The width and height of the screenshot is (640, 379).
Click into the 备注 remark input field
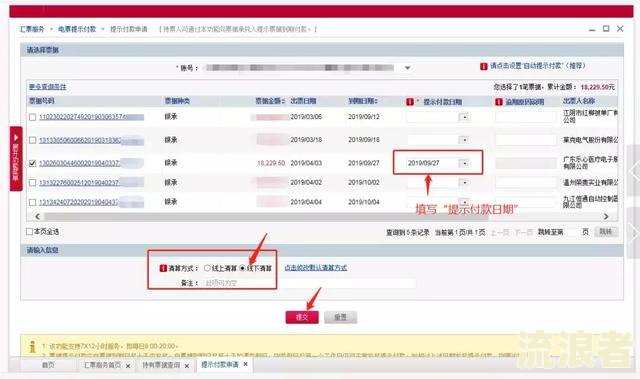click(309, 283)
